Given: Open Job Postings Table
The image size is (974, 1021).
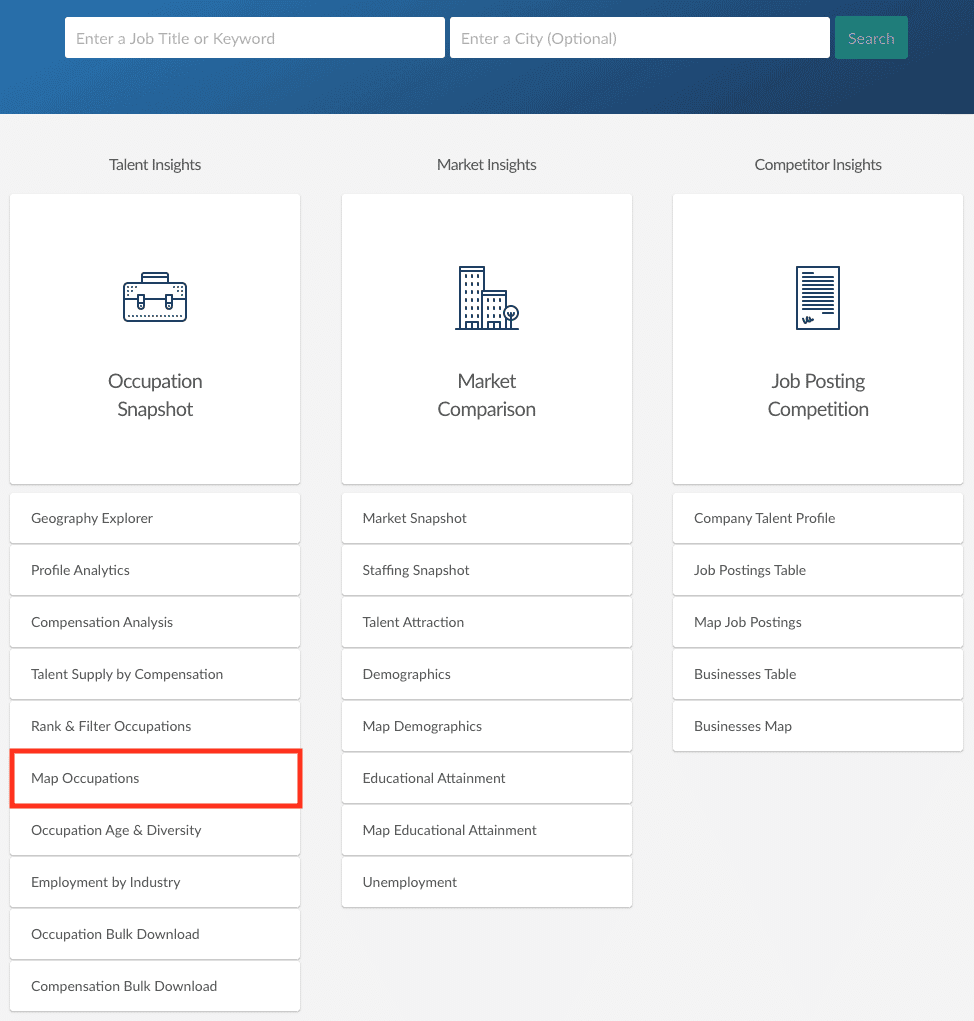Looking at the screenshot, I should tap(818, 570).
